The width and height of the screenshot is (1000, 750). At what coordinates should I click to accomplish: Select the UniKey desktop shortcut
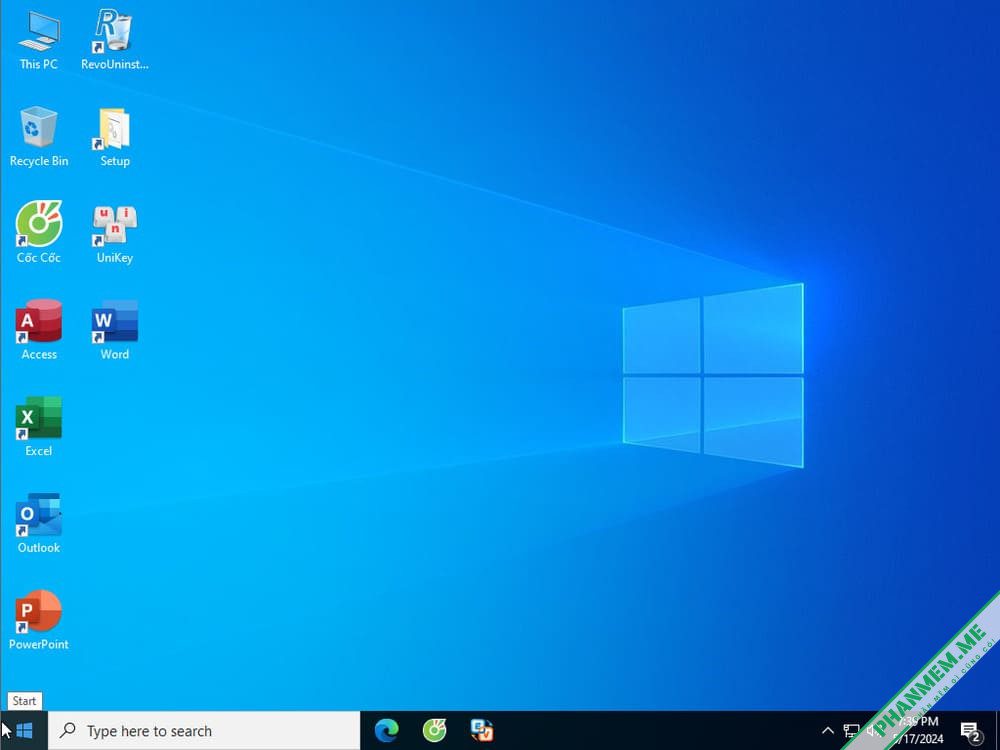(115, 233)
